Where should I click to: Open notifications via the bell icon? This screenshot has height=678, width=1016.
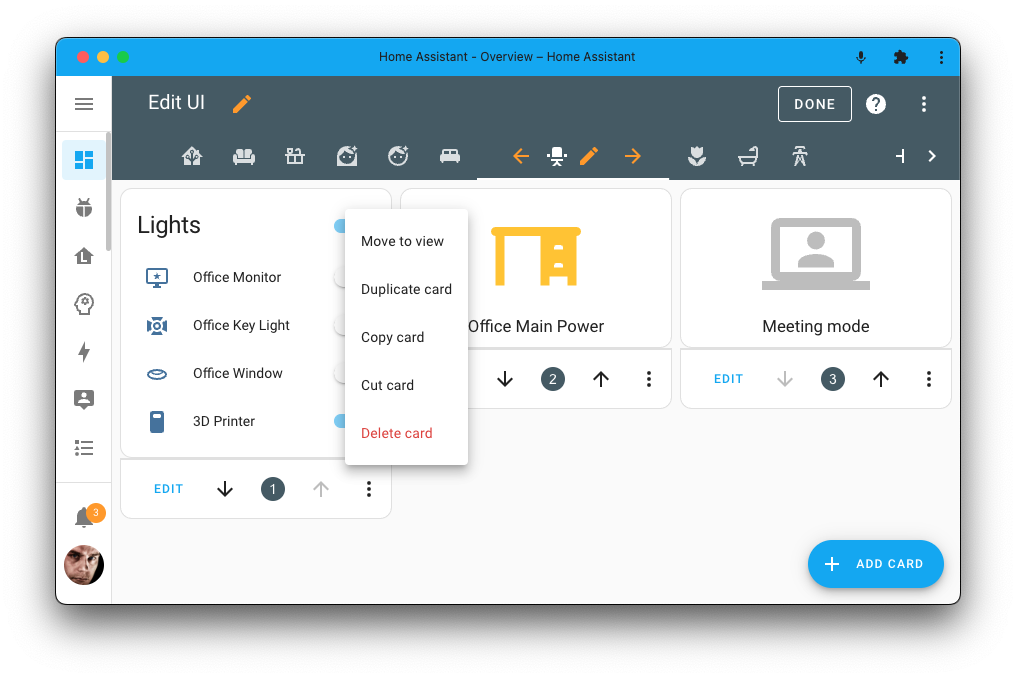coord(84,514)
